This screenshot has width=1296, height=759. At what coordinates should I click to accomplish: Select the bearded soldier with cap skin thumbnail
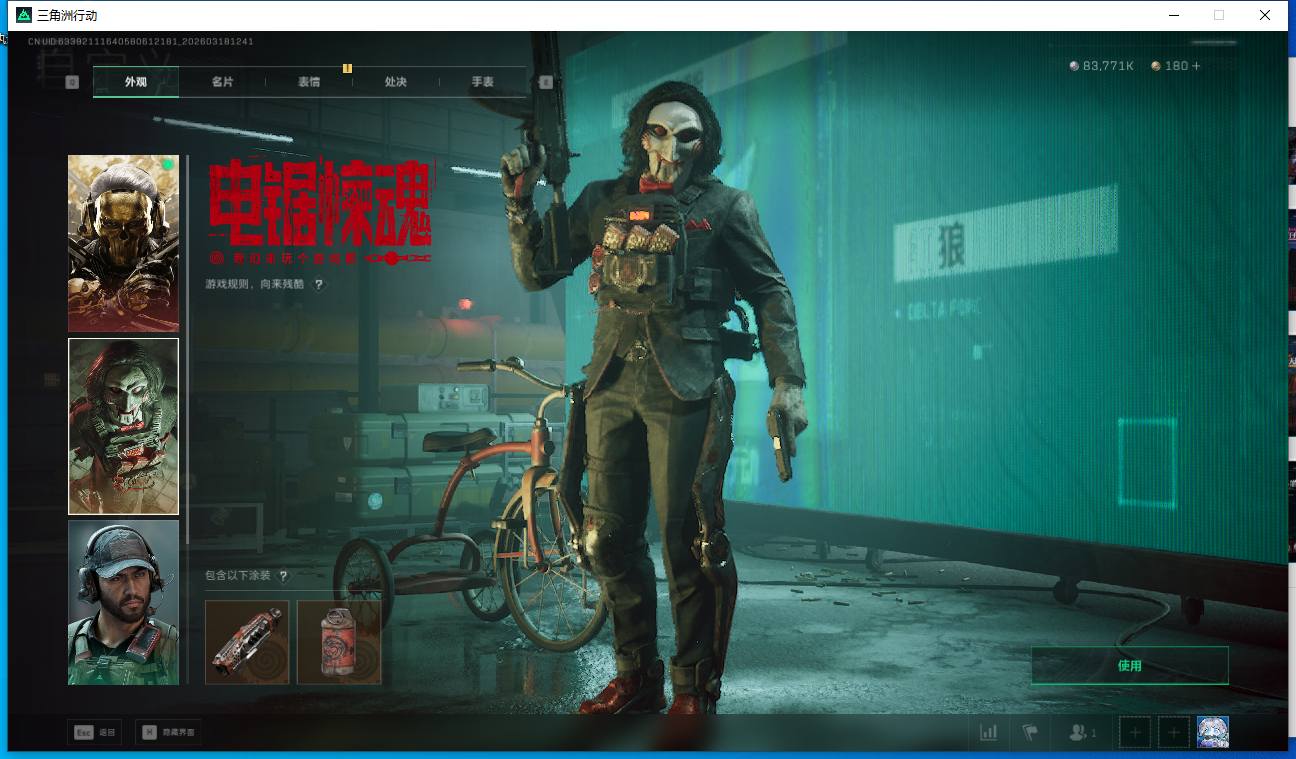coord(123,602)
